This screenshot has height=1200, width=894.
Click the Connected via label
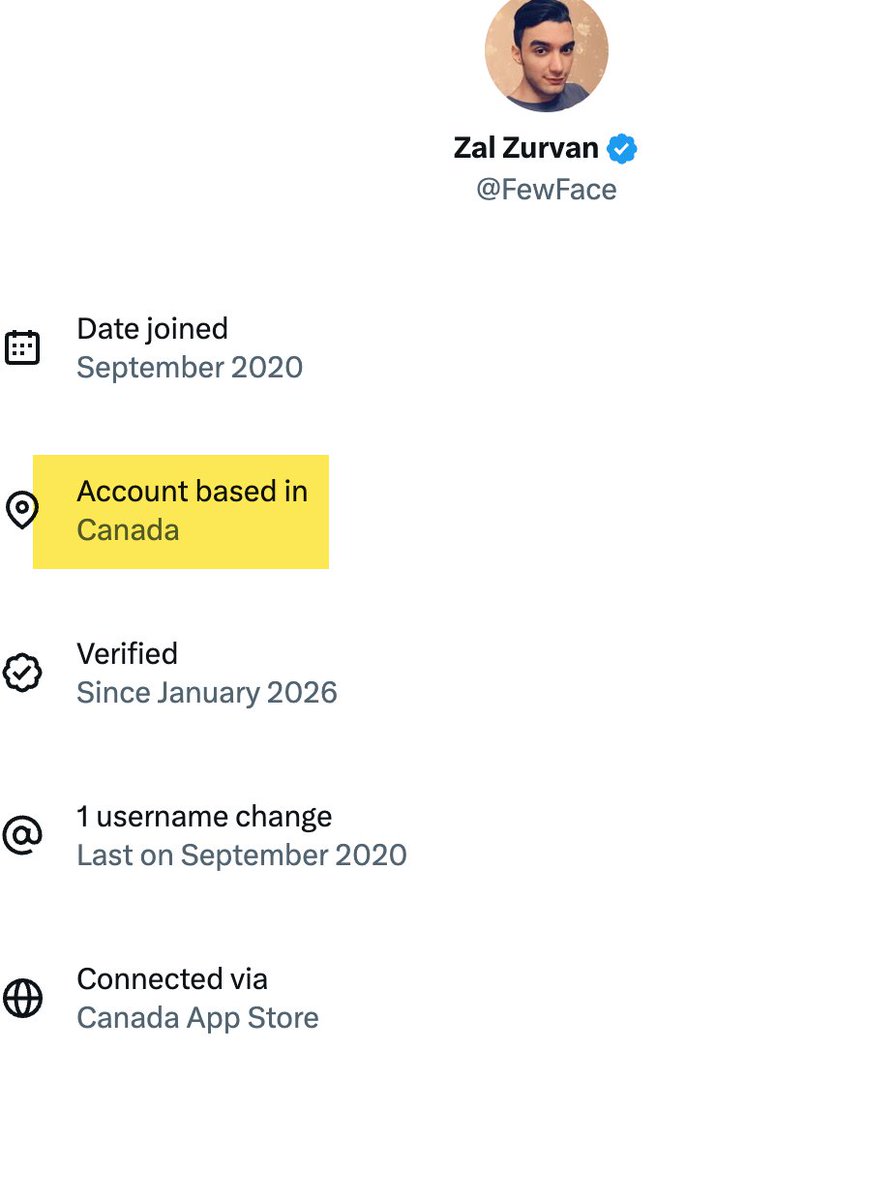click(x=172, y=979)
